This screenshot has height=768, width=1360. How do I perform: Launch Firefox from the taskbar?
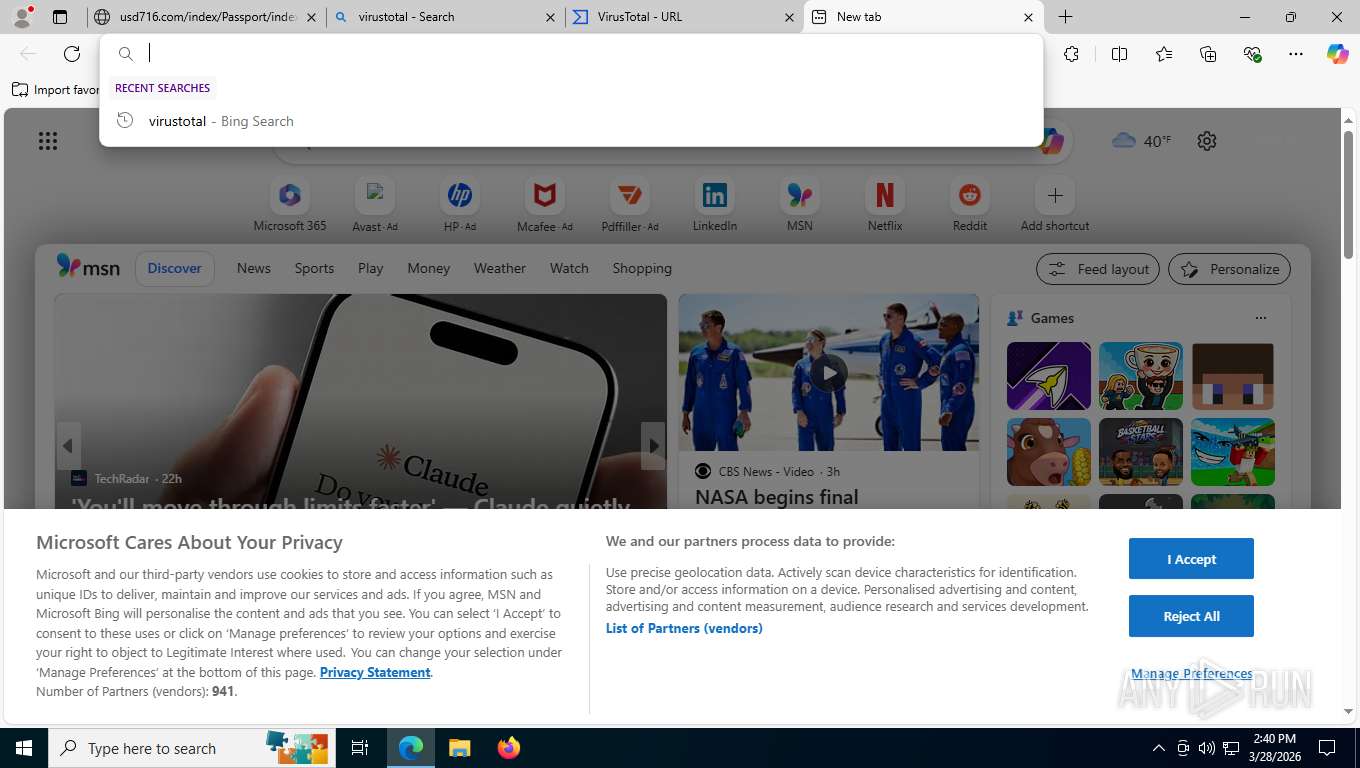(509, 748)
